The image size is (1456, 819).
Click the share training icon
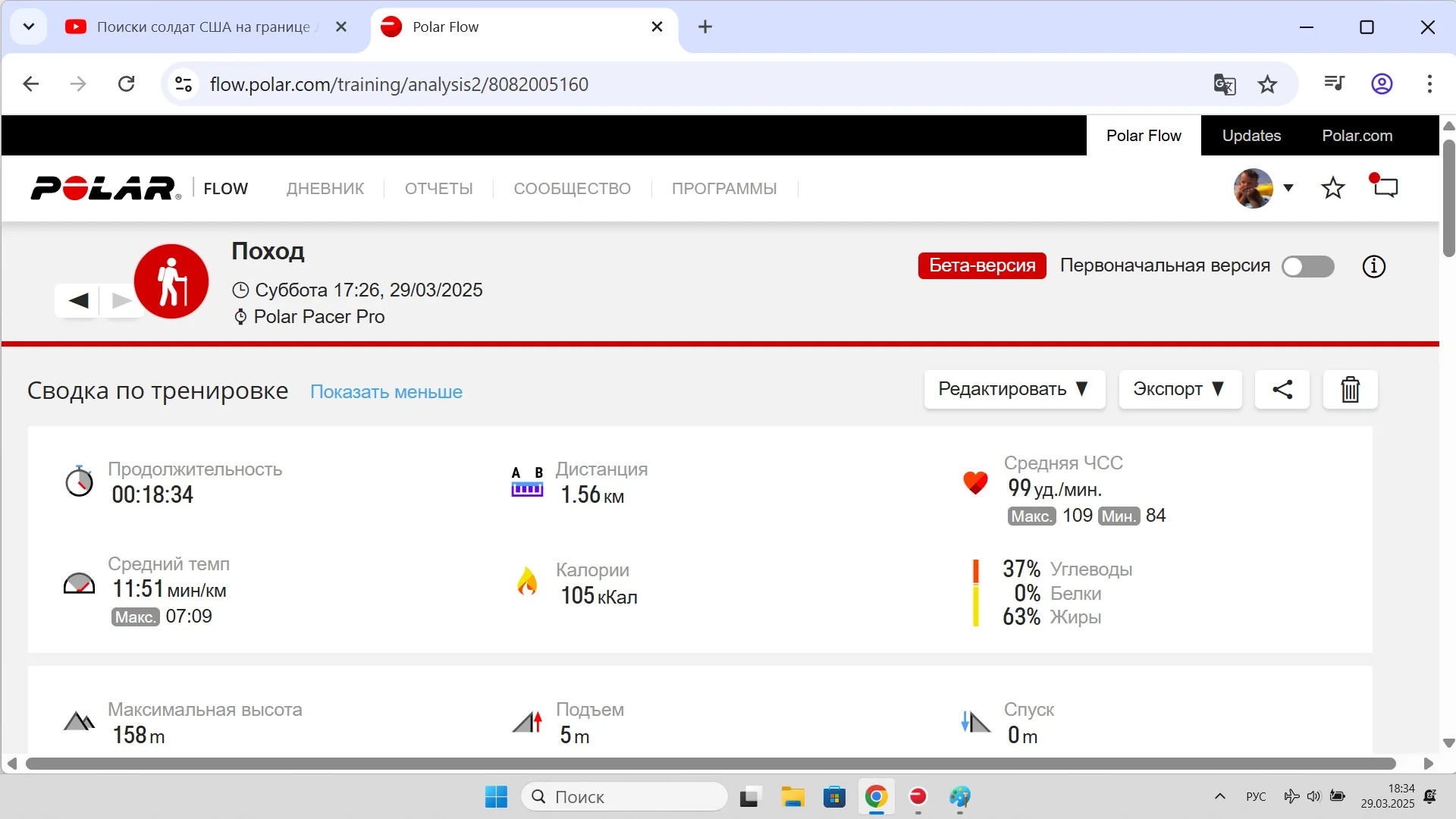point(1282,390)
